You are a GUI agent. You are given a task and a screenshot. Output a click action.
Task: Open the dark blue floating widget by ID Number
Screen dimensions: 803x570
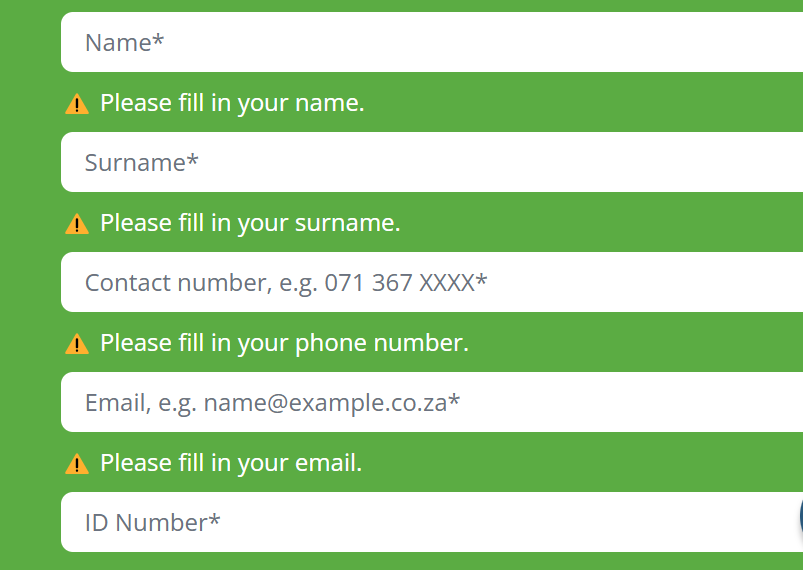point(801,516)
